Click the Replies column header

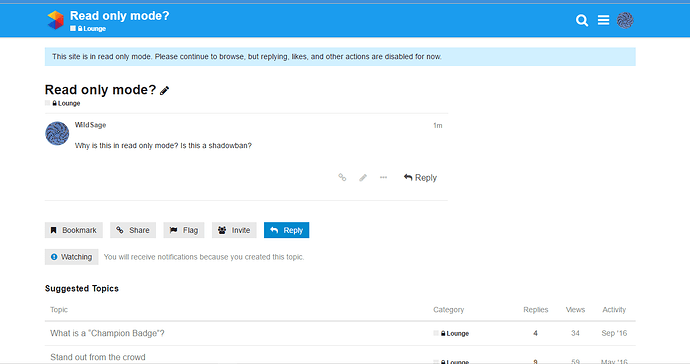[536, 310]
